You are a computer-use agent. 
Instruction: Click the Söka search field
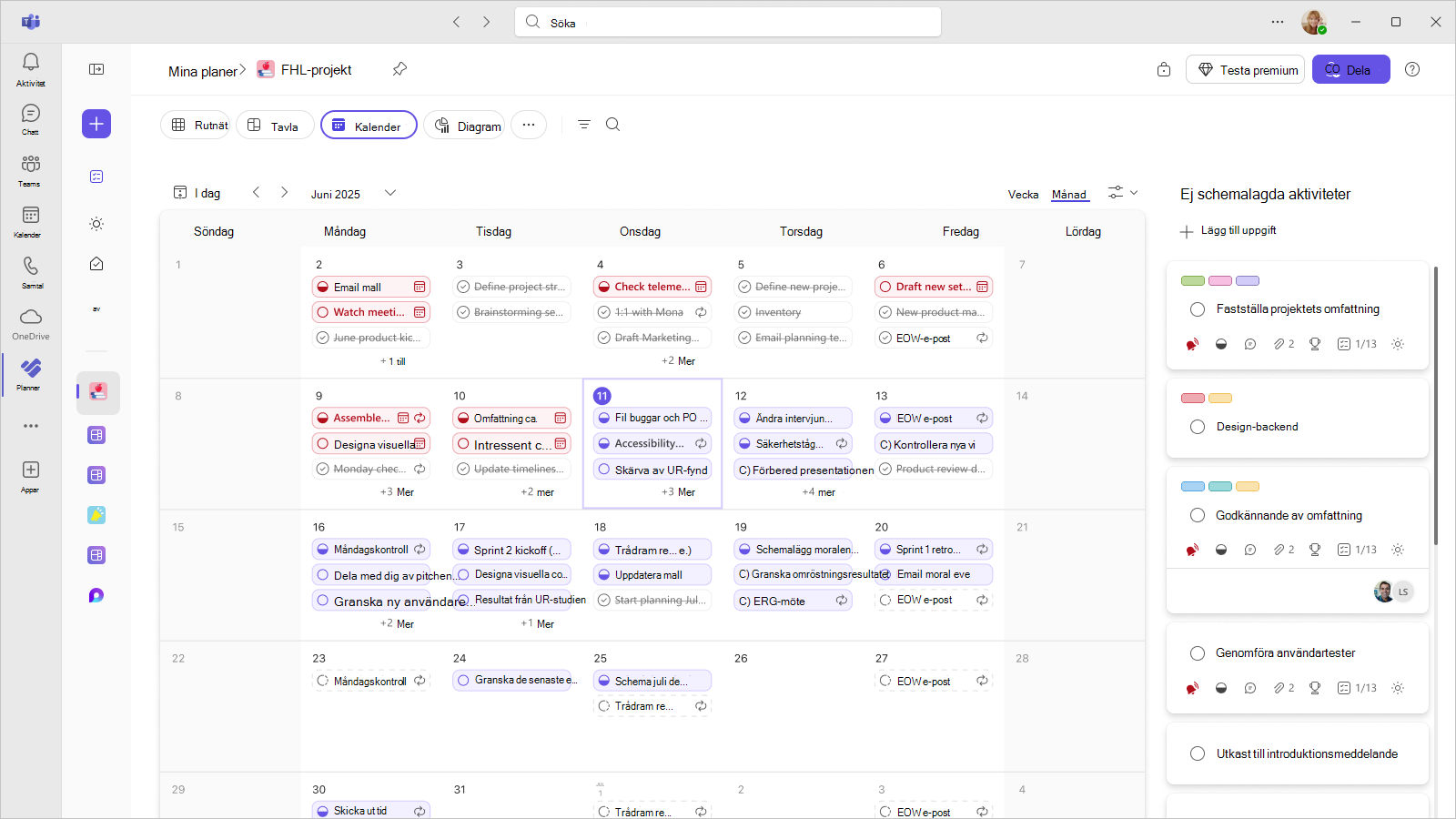tap(728, 22)
